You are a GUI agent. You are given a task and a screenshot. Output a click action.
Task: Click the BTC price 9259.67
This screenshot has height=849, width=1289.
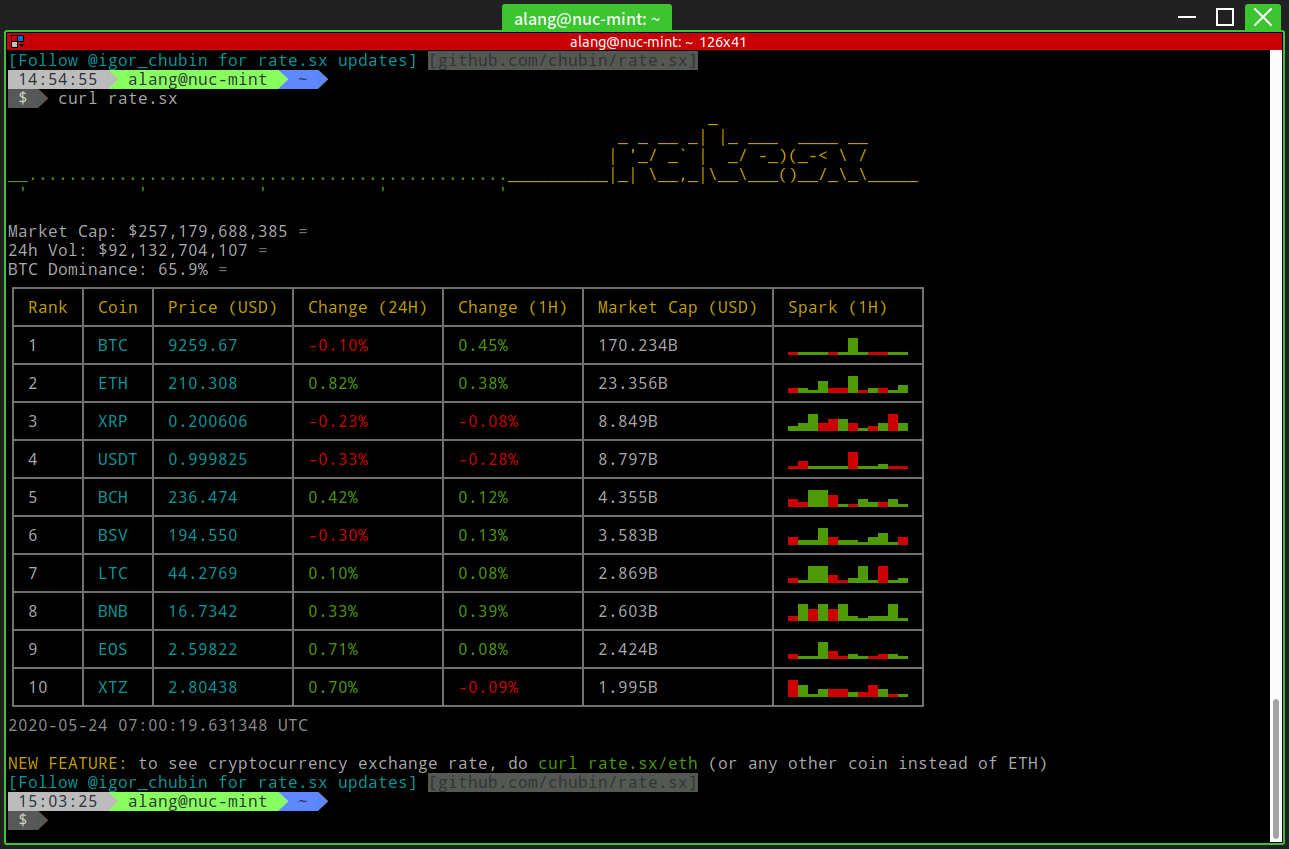[203, 345]
